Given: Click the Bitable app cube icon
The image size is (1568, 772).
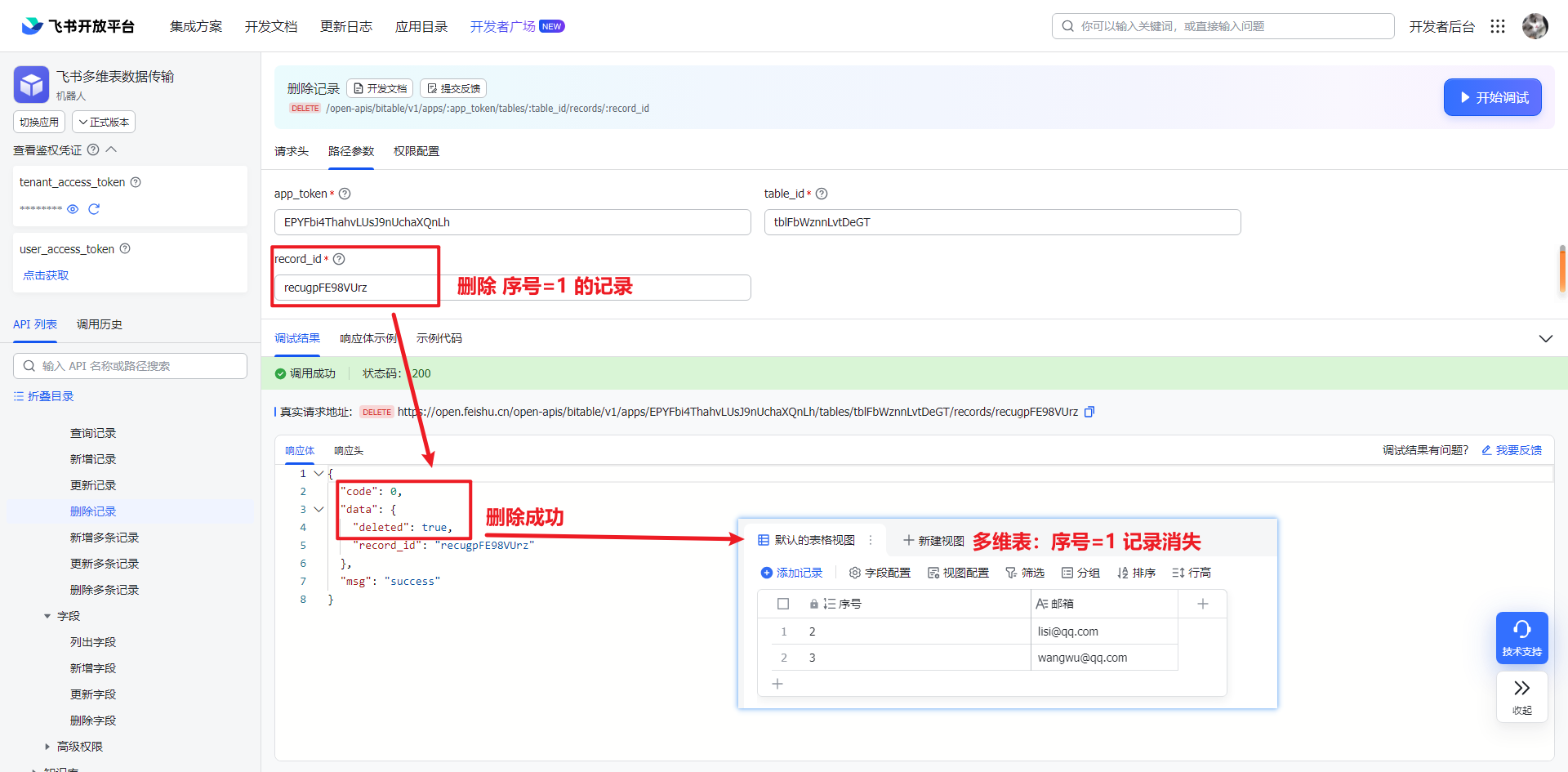Looking at the screenshot, I should [32, 84].
